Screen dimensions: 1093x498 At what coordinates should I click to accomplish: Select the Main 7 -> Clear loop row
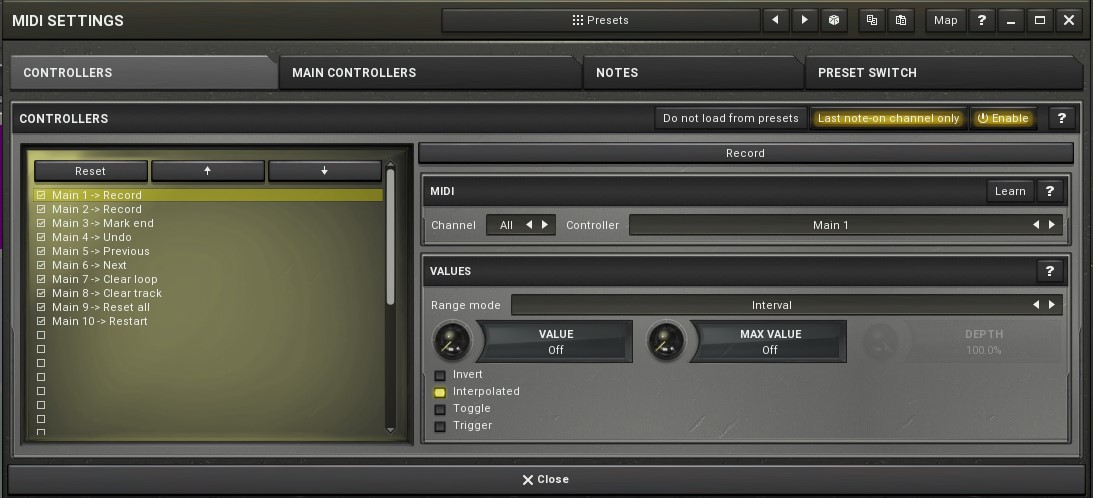208,279
